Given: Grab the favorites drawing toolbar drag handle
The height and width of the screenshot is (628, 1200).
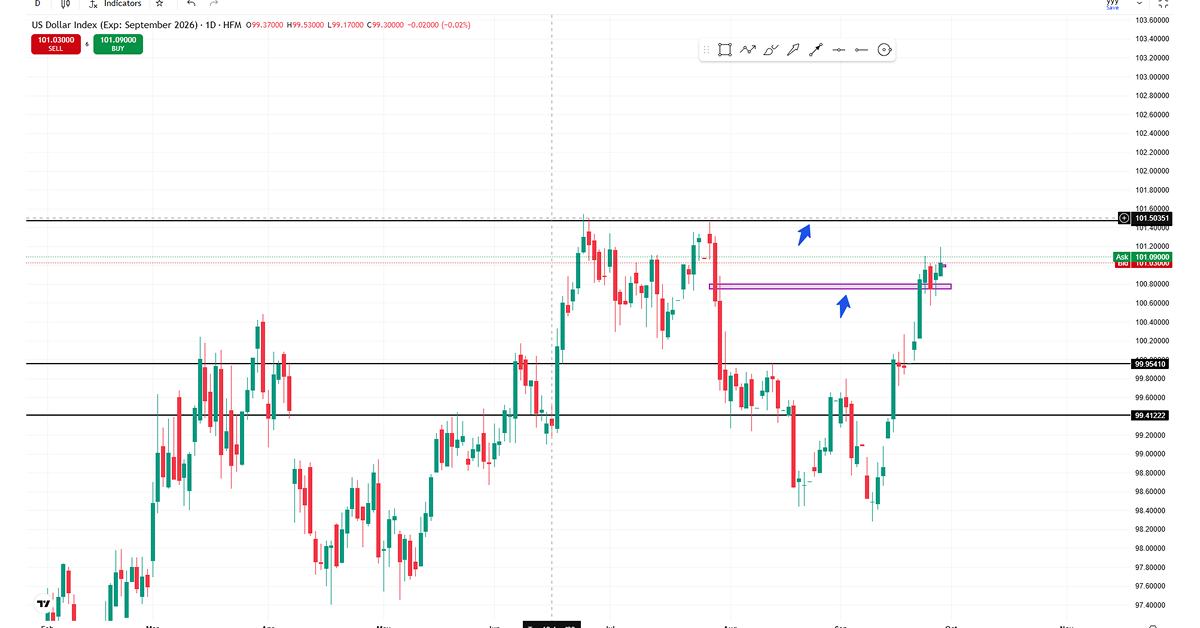Looking at the screenshot, I should [707, 49].
